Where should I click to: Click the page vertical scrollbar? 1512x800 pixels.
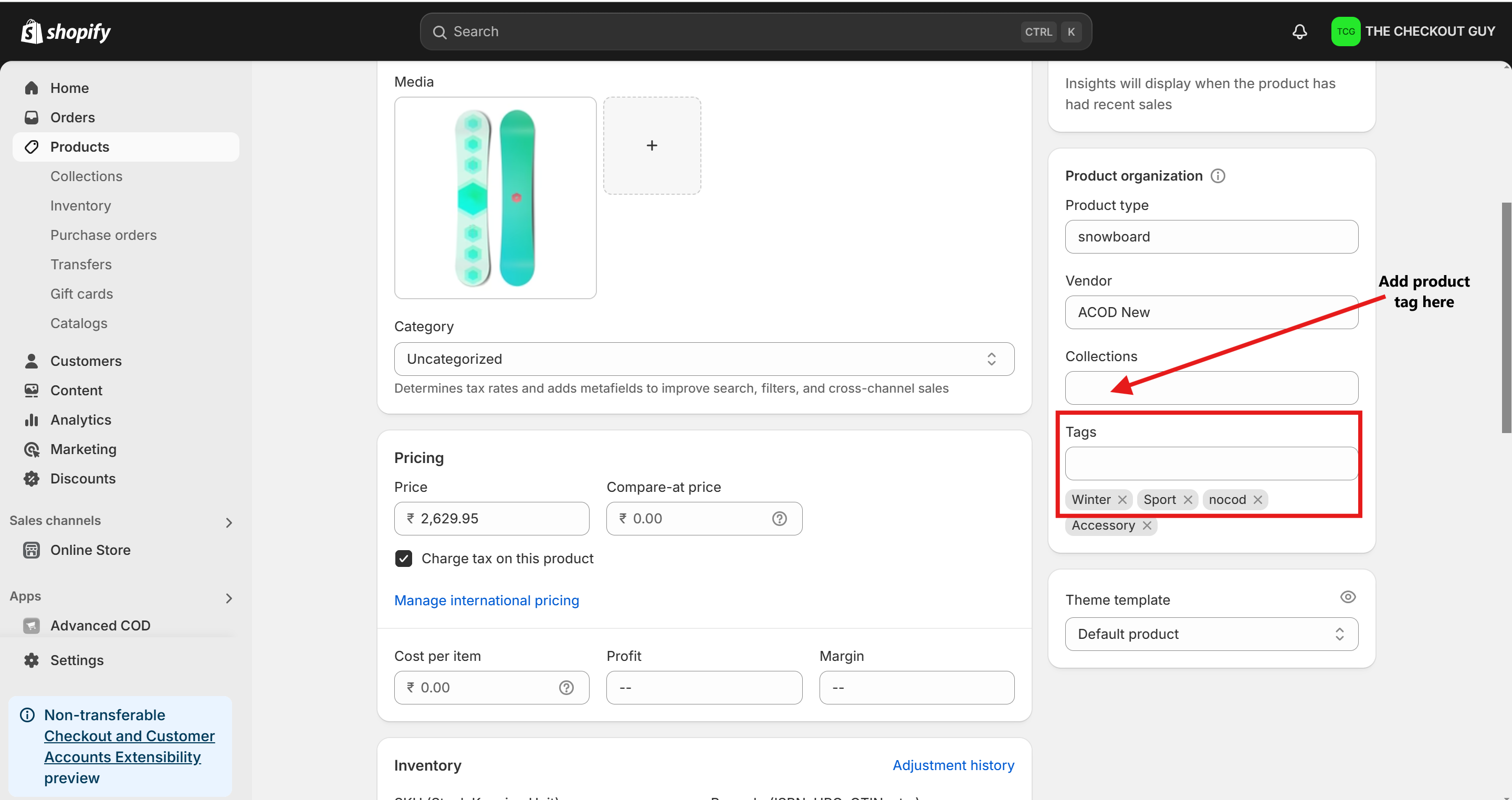pyautogui.click(x=1506, y=317)
